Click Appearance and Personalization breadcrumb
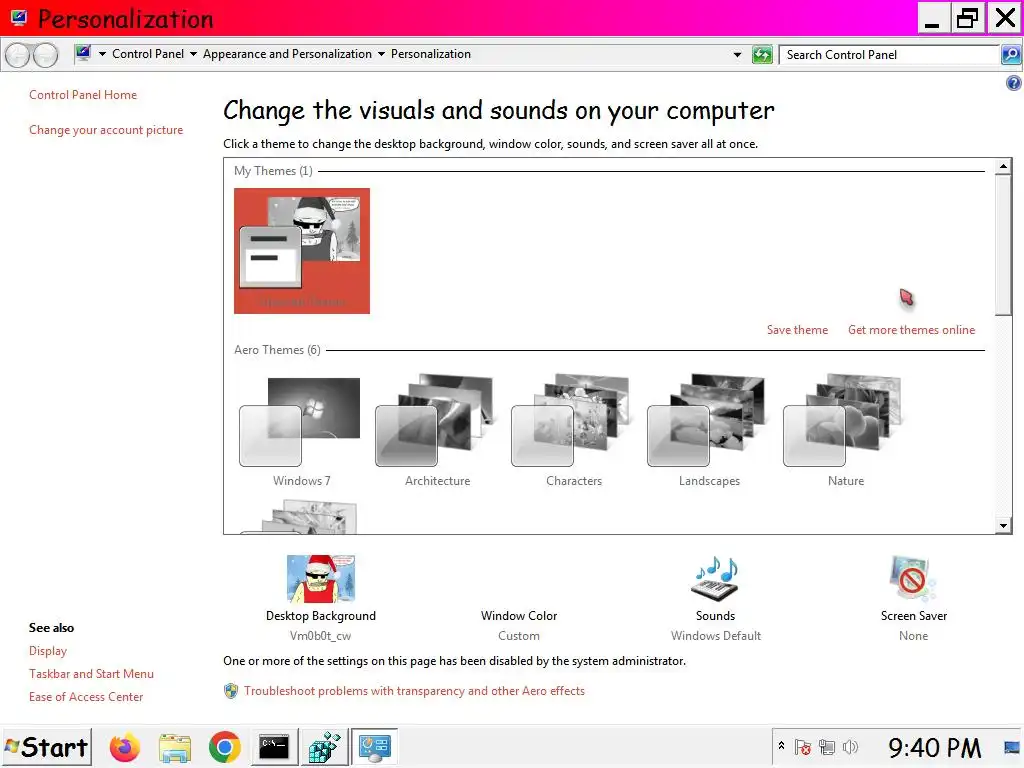The image size is (1024, 768). (x=287, y=54)
